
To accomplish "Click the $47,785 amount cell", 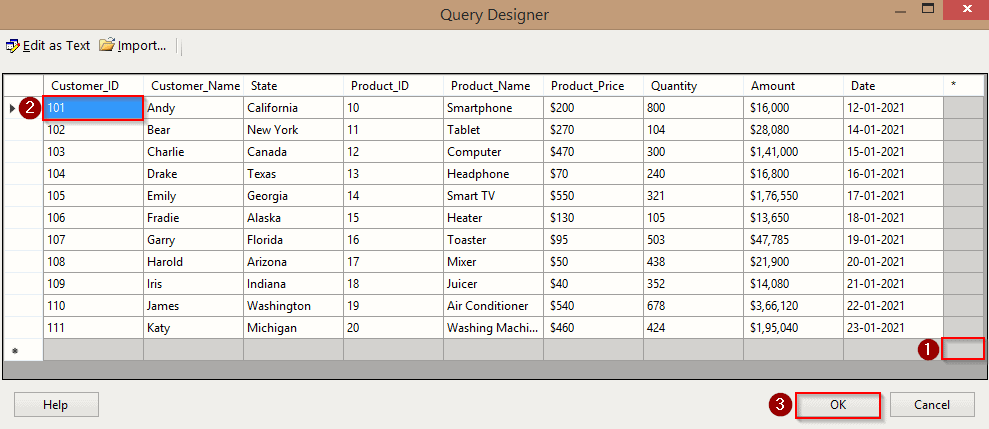I will [x=793, y=240].
